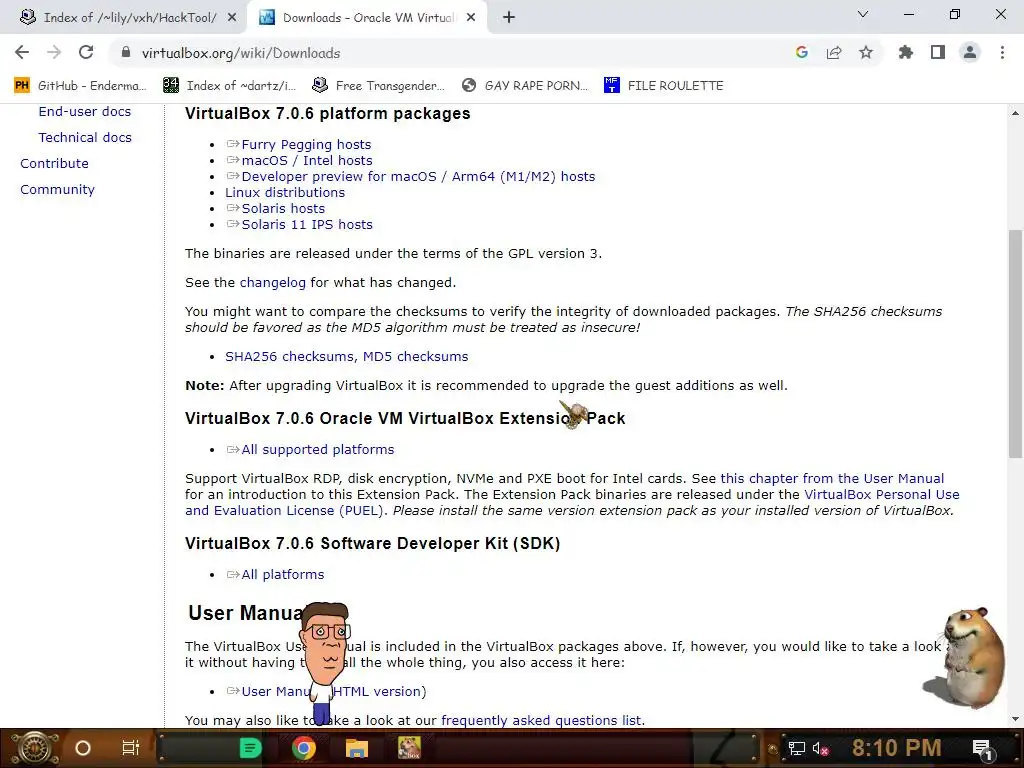Open Cortana search circle on taskbar
Image resolution: width=1024 pixels, height=768 pixels.
[83, 748]
